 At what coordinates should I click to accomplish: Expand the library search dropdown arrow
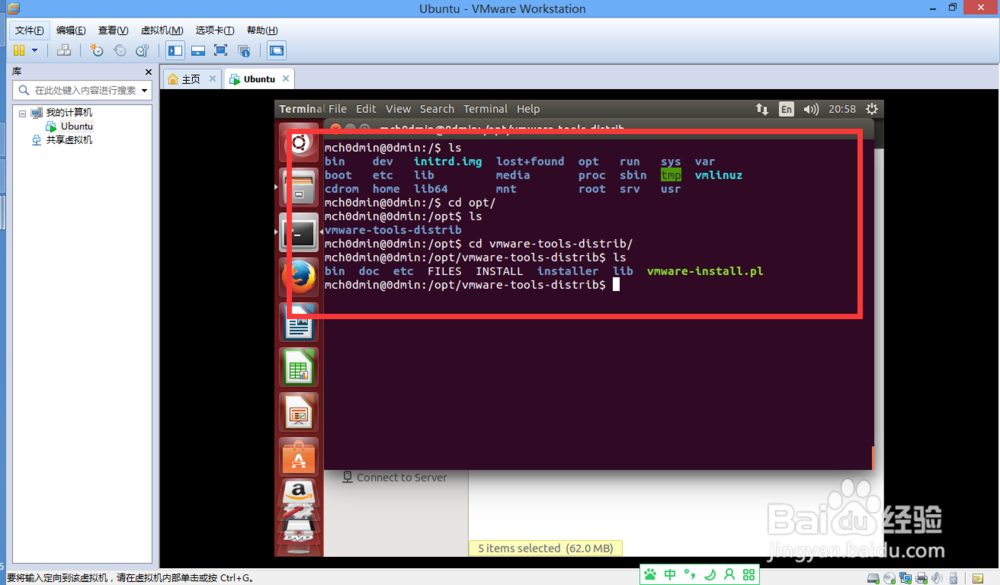[145, 91]
